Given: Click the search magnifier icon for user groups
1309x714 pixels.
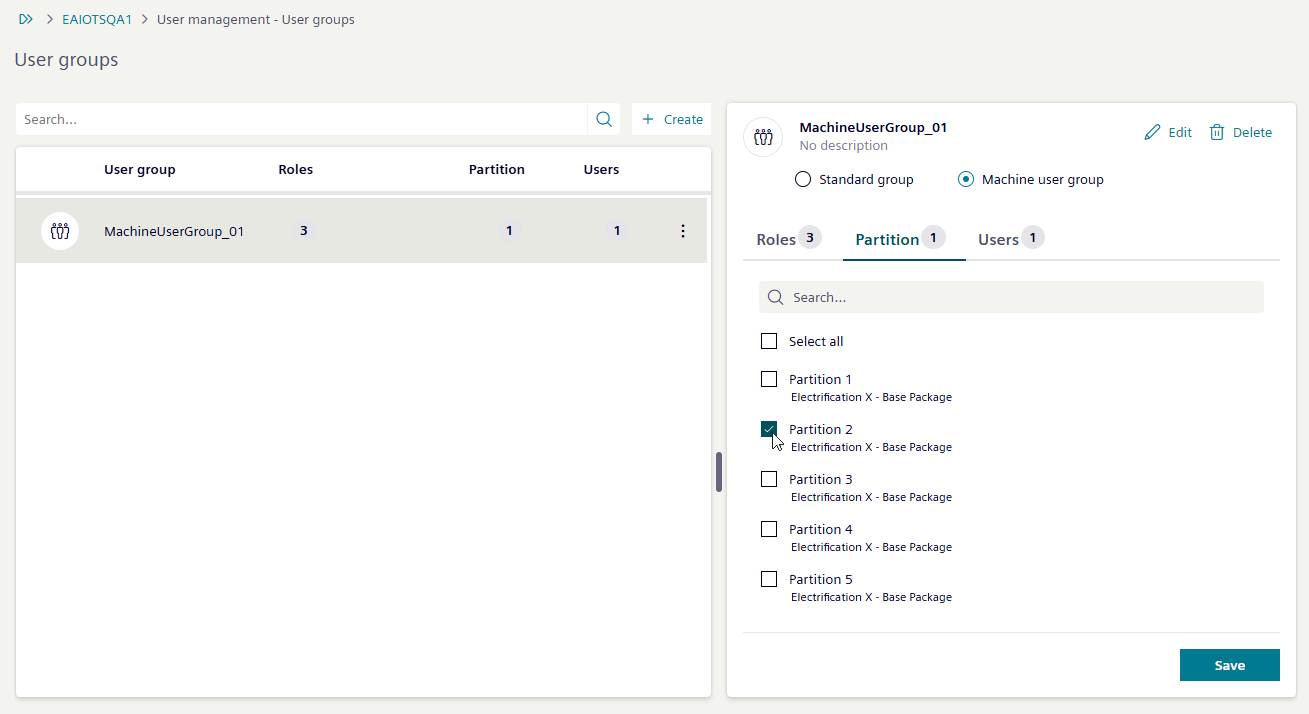Looking at the screenshot, I should pyautogui.click(x=603, y=119).
